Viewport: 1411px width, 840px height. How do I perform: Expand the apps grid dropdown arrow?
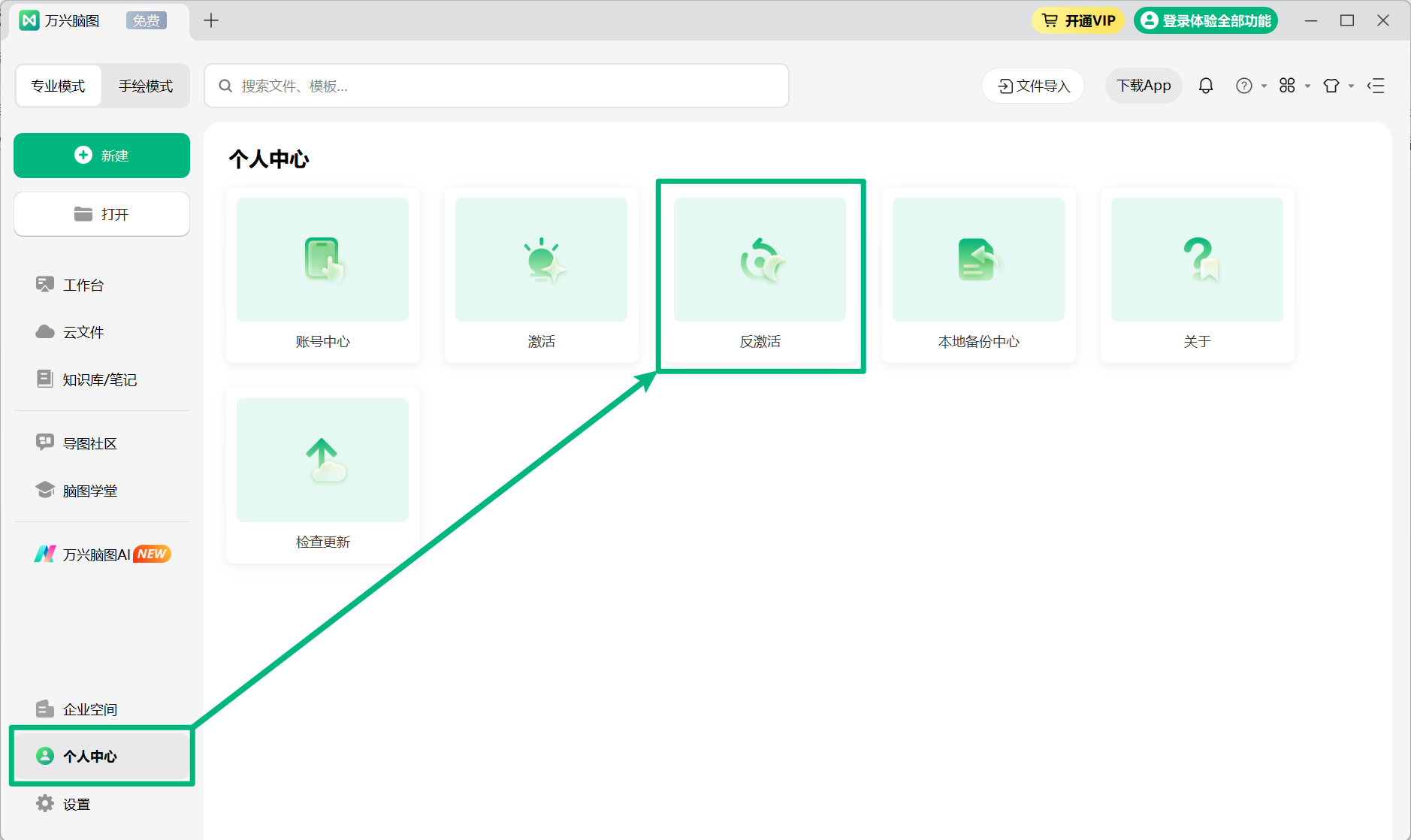pos(1307,86)
